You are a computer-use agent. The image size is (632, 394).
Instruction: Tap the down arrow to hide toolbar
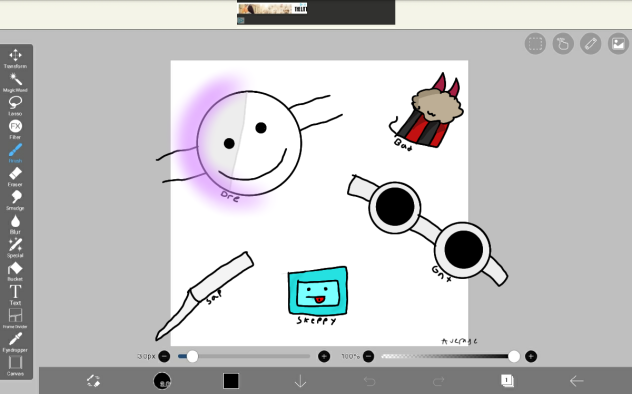[300, 381]
